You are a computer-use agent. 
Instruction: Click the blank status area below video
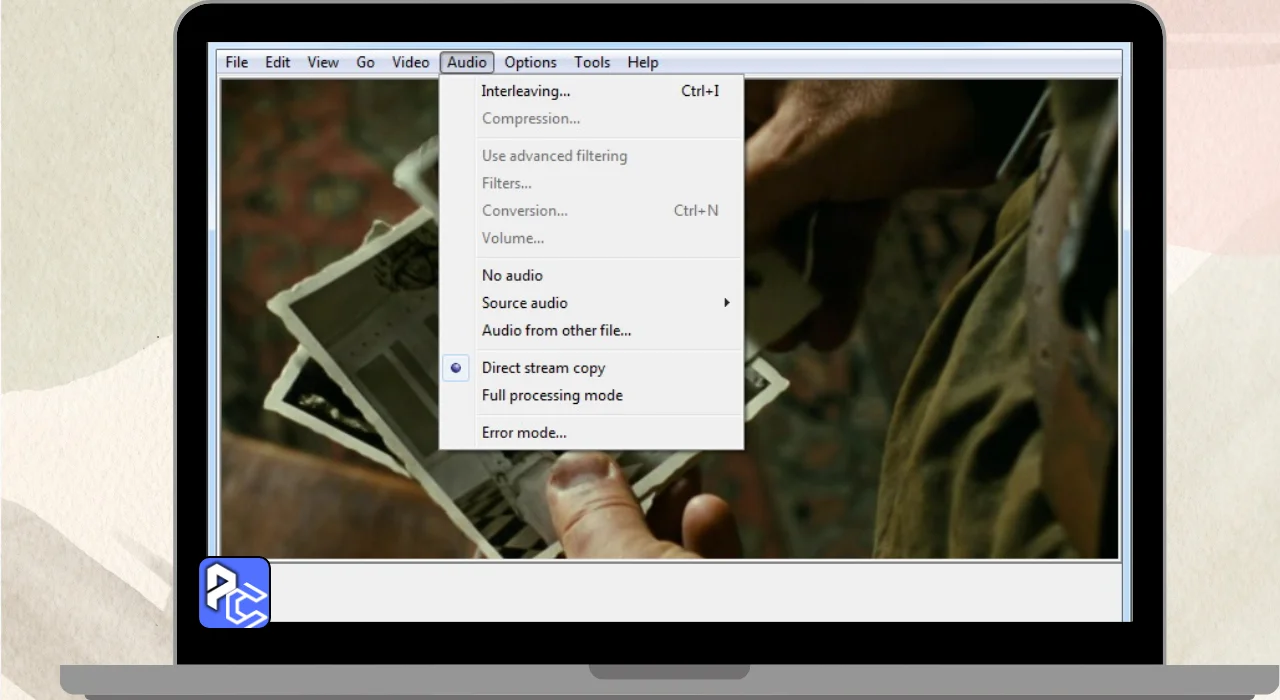coord(700,590)
